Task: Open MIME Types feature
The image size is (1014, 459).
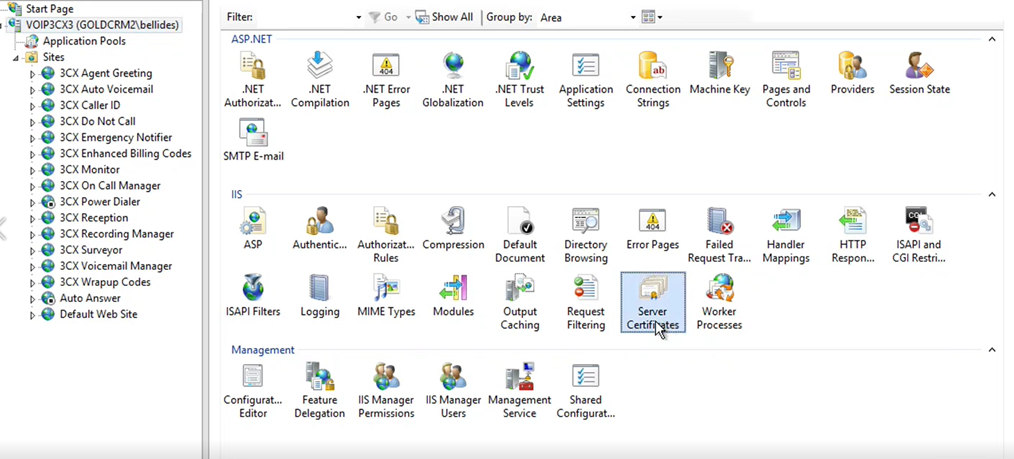Action: [386, 296]
